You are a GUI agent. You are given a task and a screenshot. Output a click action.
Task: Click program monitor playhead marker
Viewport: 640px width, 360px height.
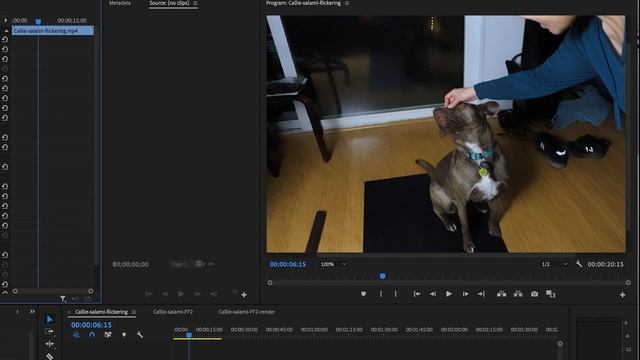click(x=382, y=276)
